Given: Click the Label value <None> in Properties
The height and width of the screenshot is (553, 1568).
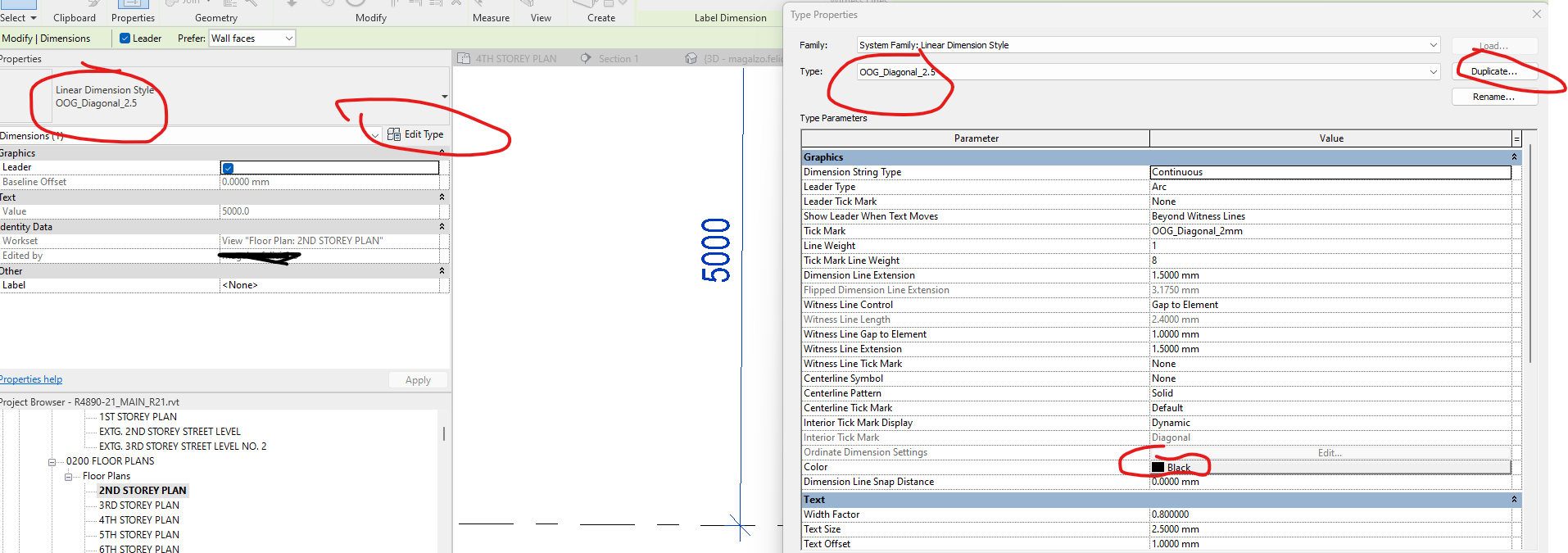Looking at the screenshot, I should point(330,285).
